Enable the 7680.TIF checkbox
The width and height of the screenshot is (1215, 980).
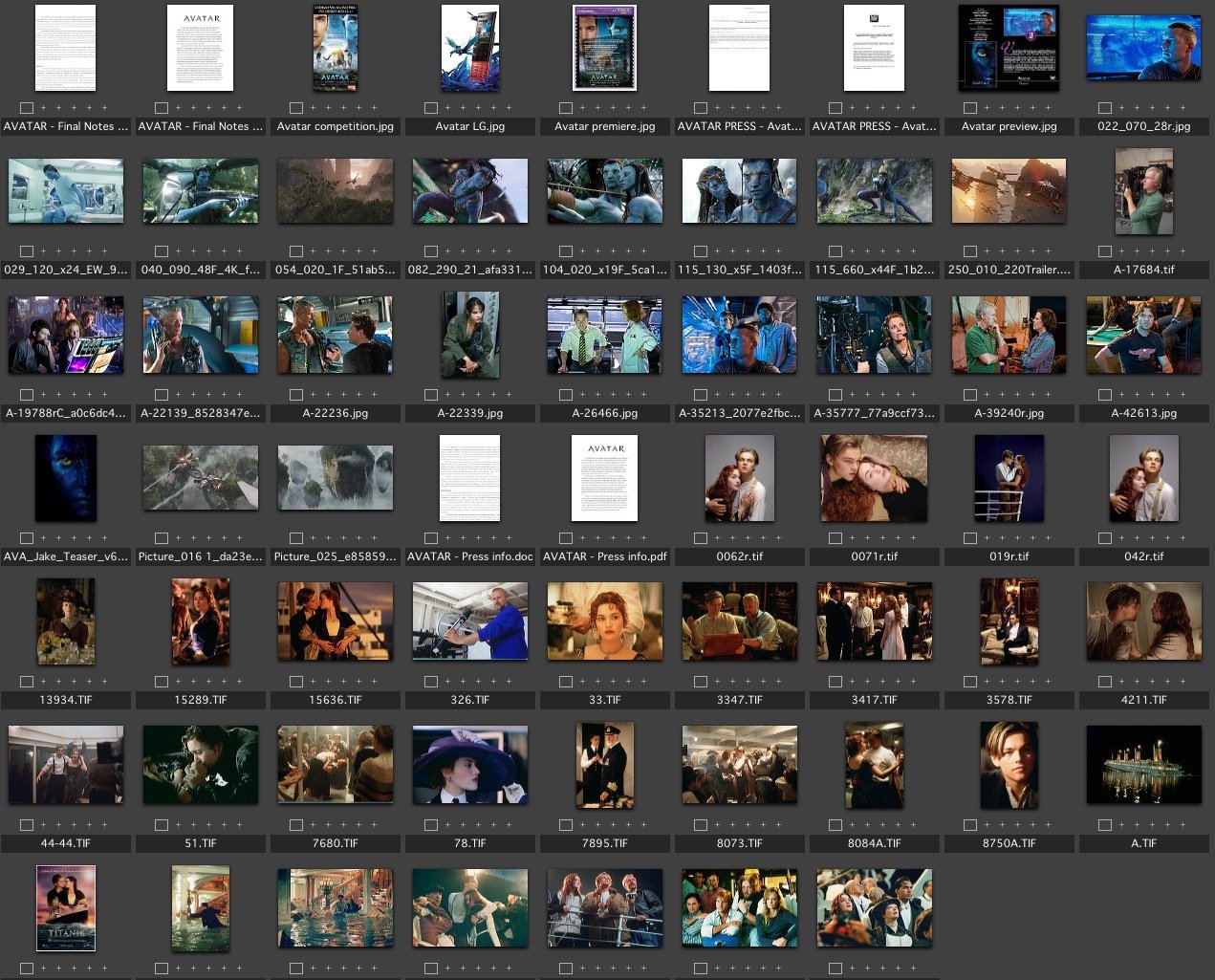point(296,825)
